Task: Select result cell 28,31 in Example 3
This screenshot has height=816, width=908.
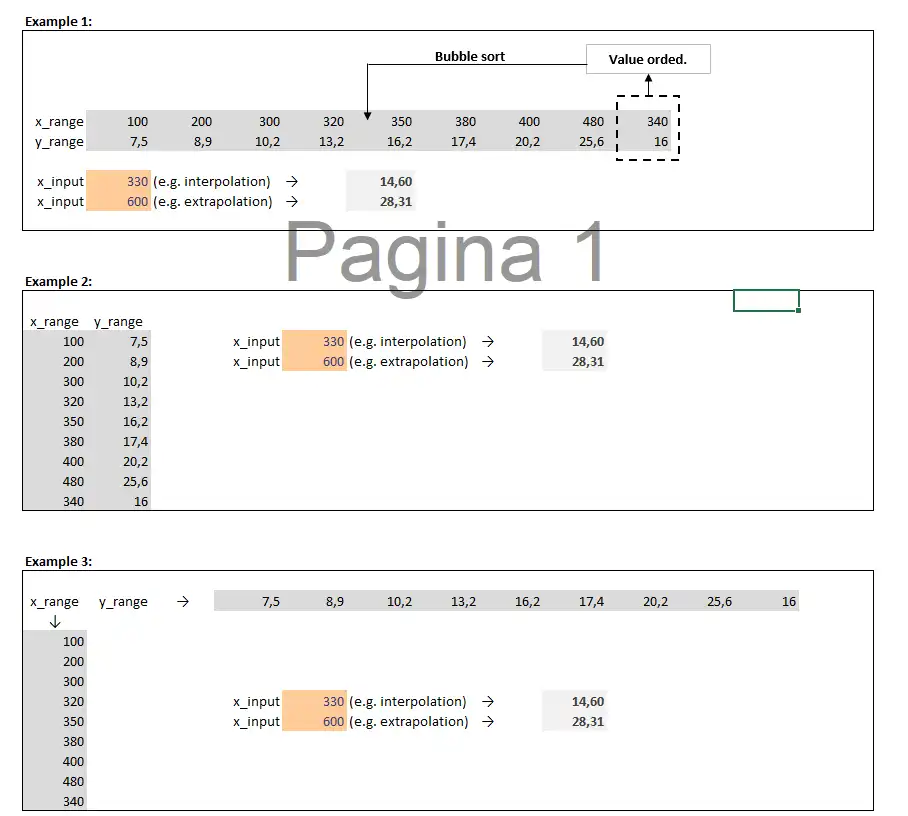Action: pyautogui.click(x=574, y=722)
